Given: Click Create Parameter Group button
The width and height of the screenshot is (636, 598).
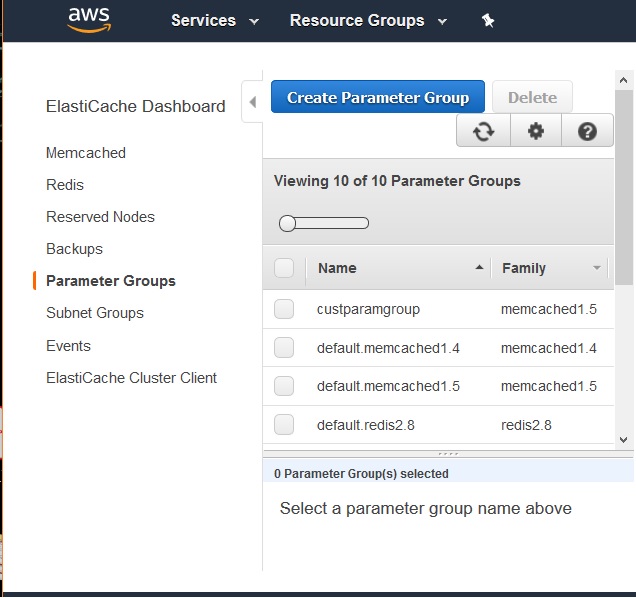Looking at the screenshot, I should 378,97.
